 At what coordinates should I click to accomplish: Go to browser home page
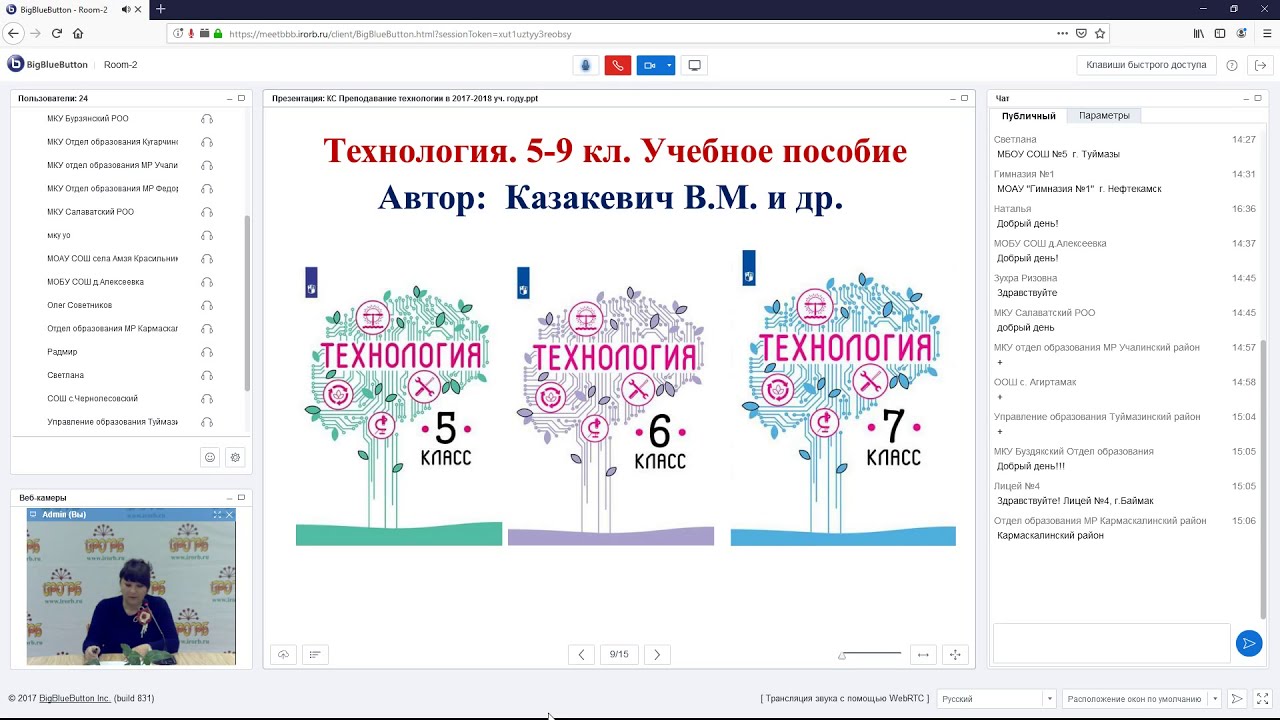[x=78, y=33]
